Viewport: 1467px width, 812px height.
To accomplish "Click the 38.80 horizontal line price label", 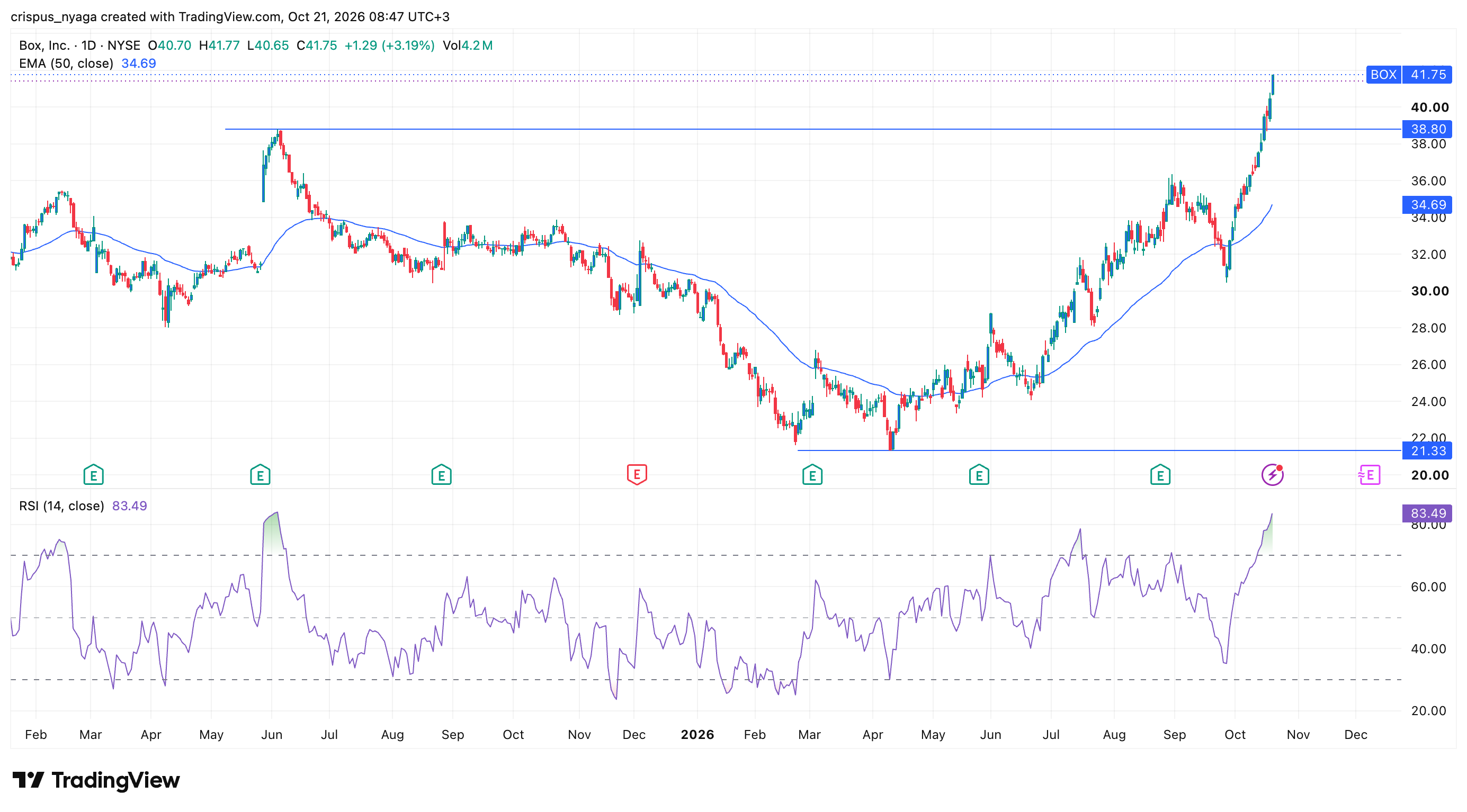I will pos(1427,129).
